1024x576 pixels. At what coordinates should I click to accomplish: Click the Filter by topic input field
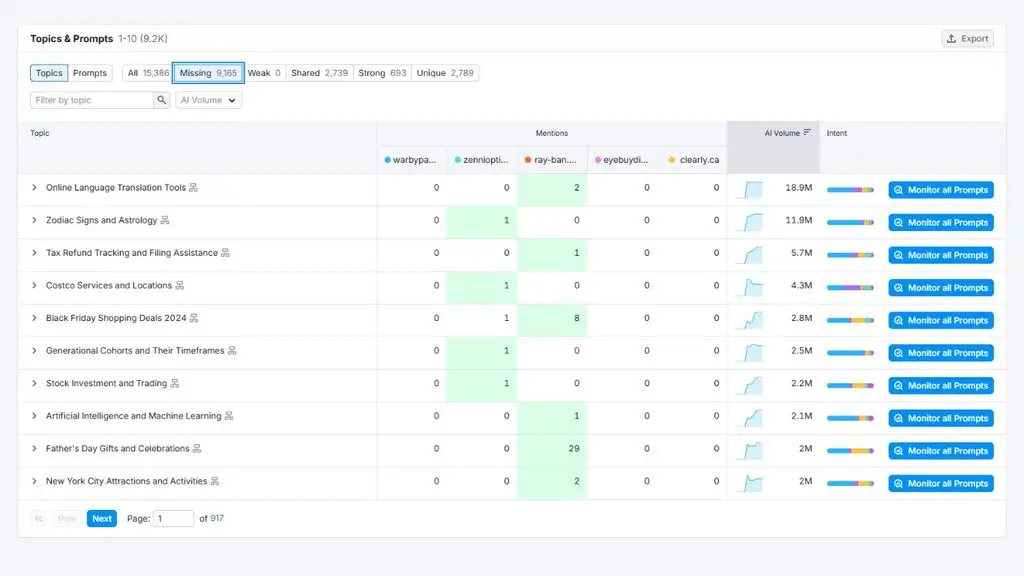91,100
